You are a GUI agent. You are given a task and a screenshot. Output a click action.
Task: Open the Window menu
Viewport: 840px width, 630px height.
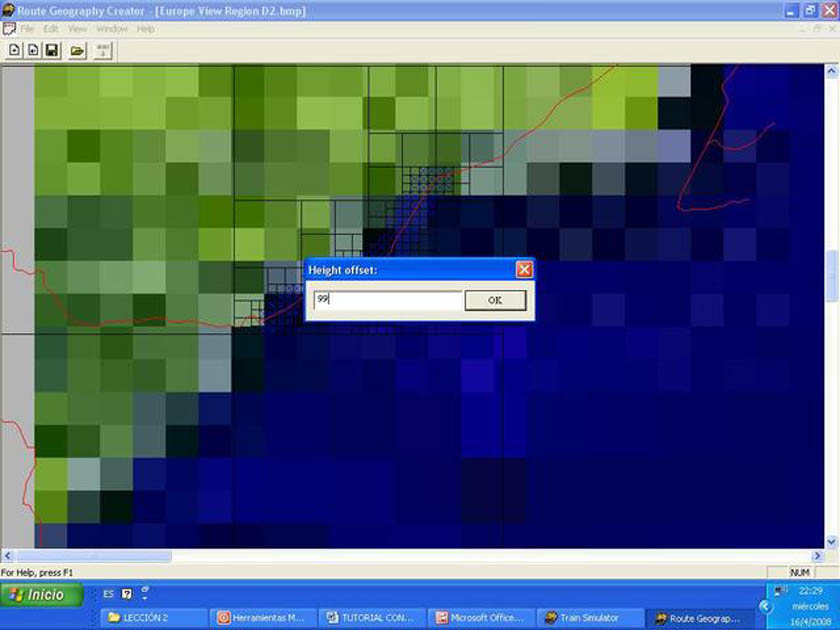(111, 29)
